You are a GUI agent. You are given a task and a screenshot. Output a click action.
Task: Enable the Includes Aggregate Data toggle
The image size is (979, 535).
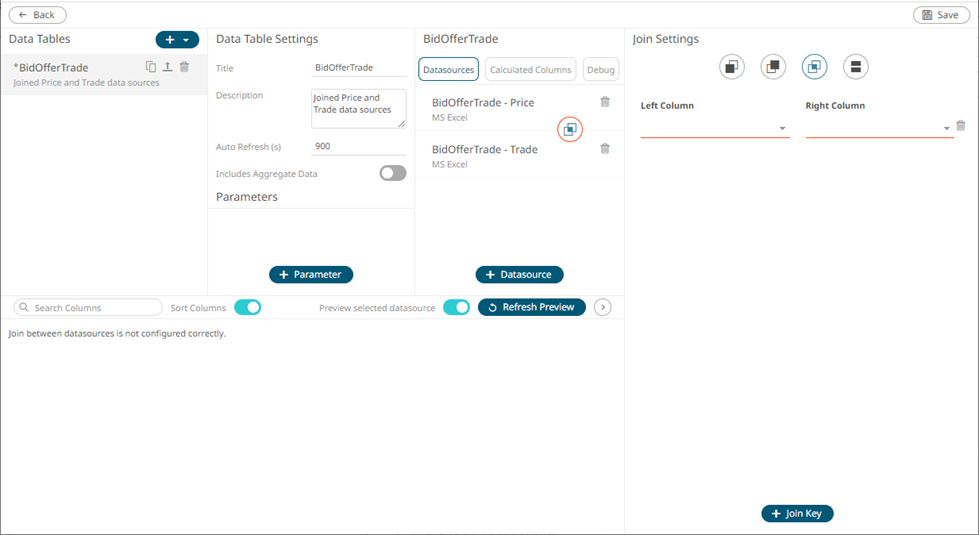(392, 173)
